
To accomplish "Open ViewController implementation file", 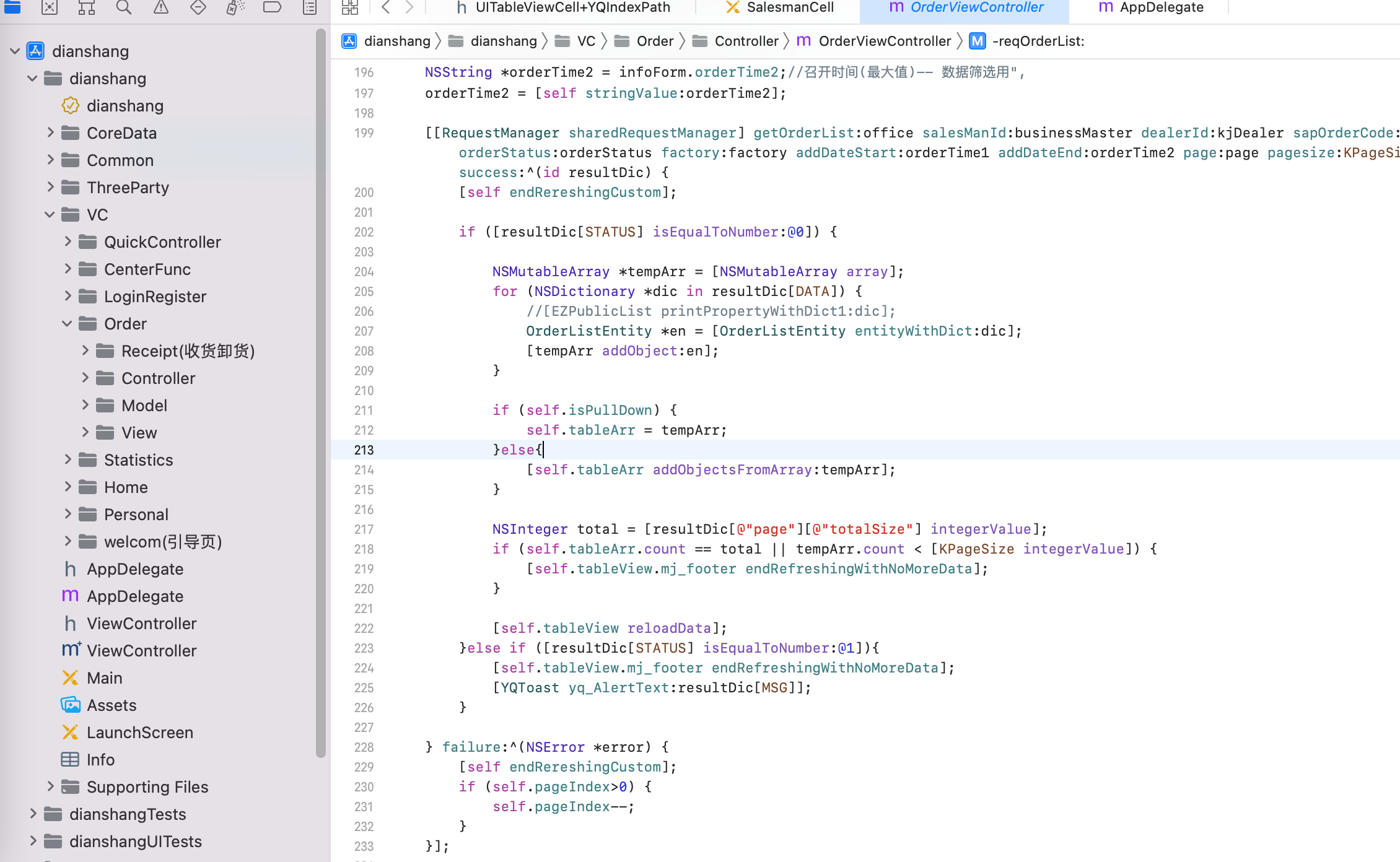I will tap(129, 651).
